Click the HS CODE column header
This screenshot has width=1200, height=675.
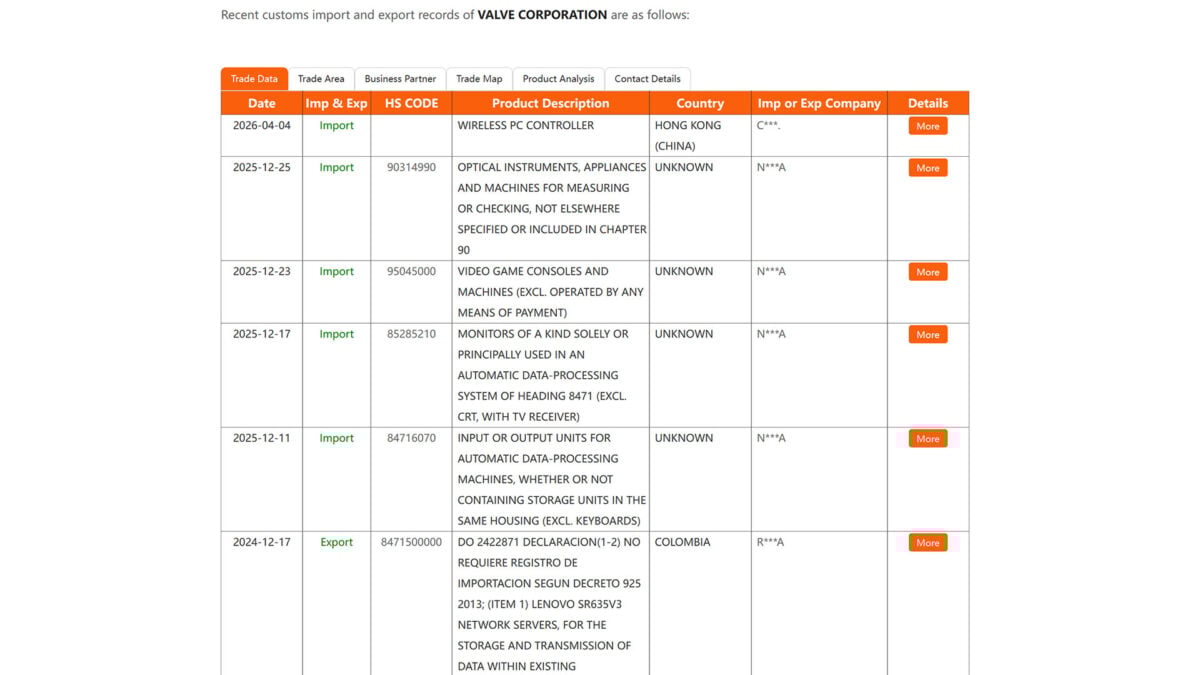click(410, 103)
